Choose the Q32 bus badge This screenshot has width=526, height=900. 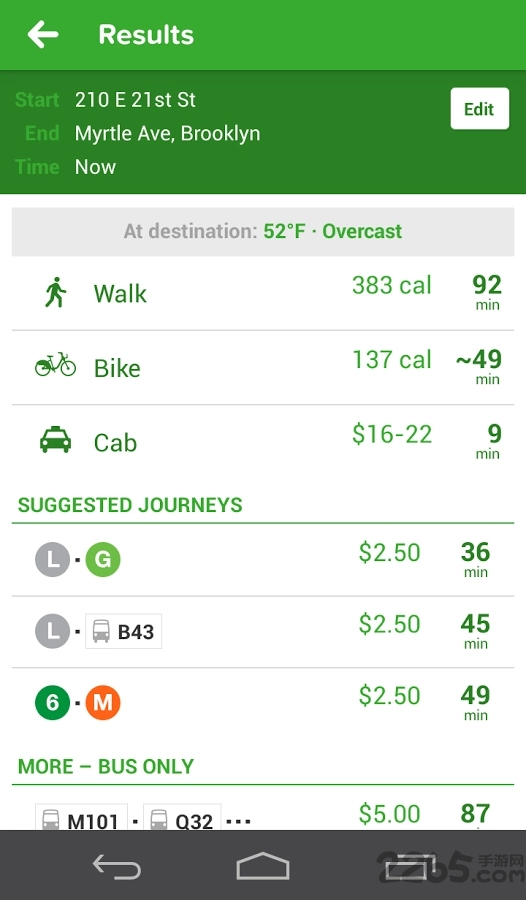[x=181, y=817]
